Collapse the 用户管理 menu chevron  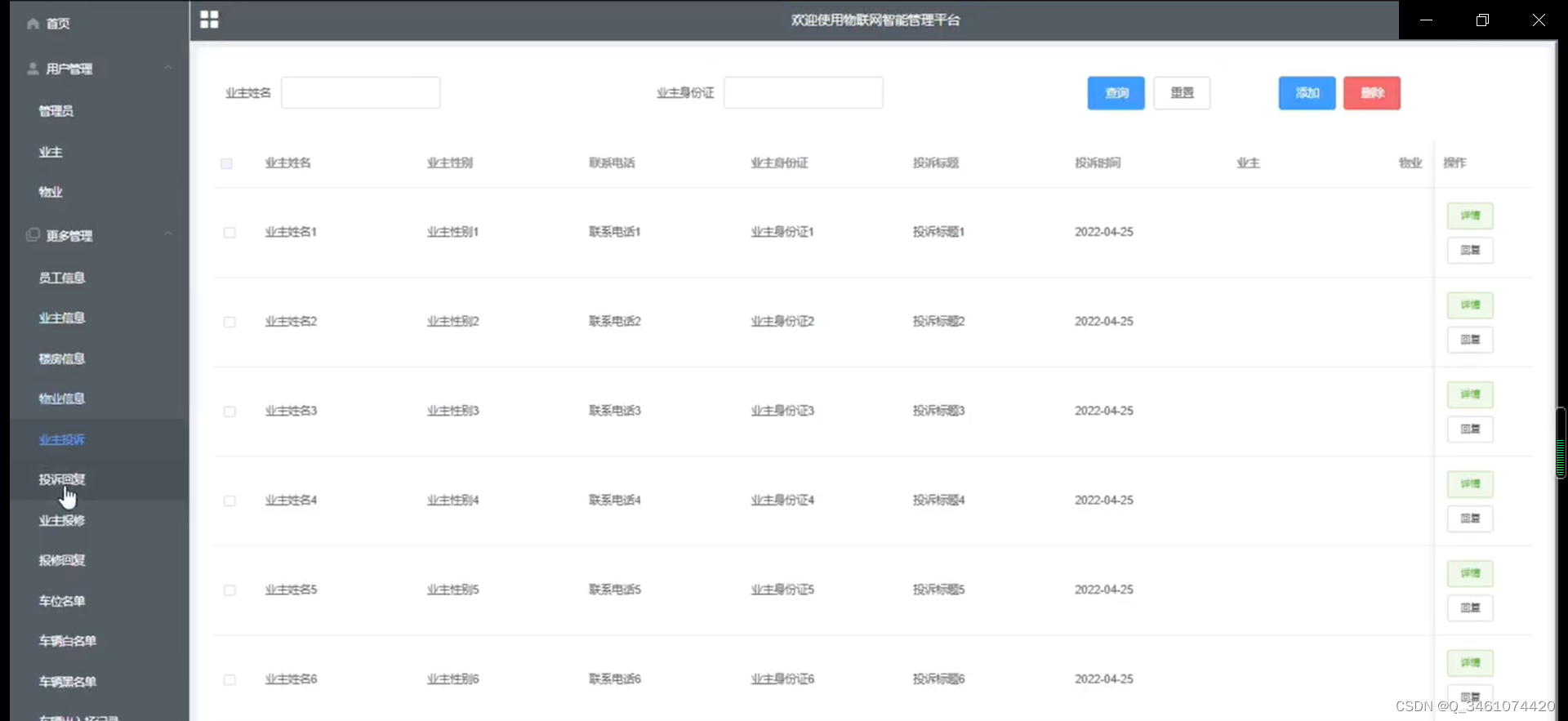pos(168,68)
